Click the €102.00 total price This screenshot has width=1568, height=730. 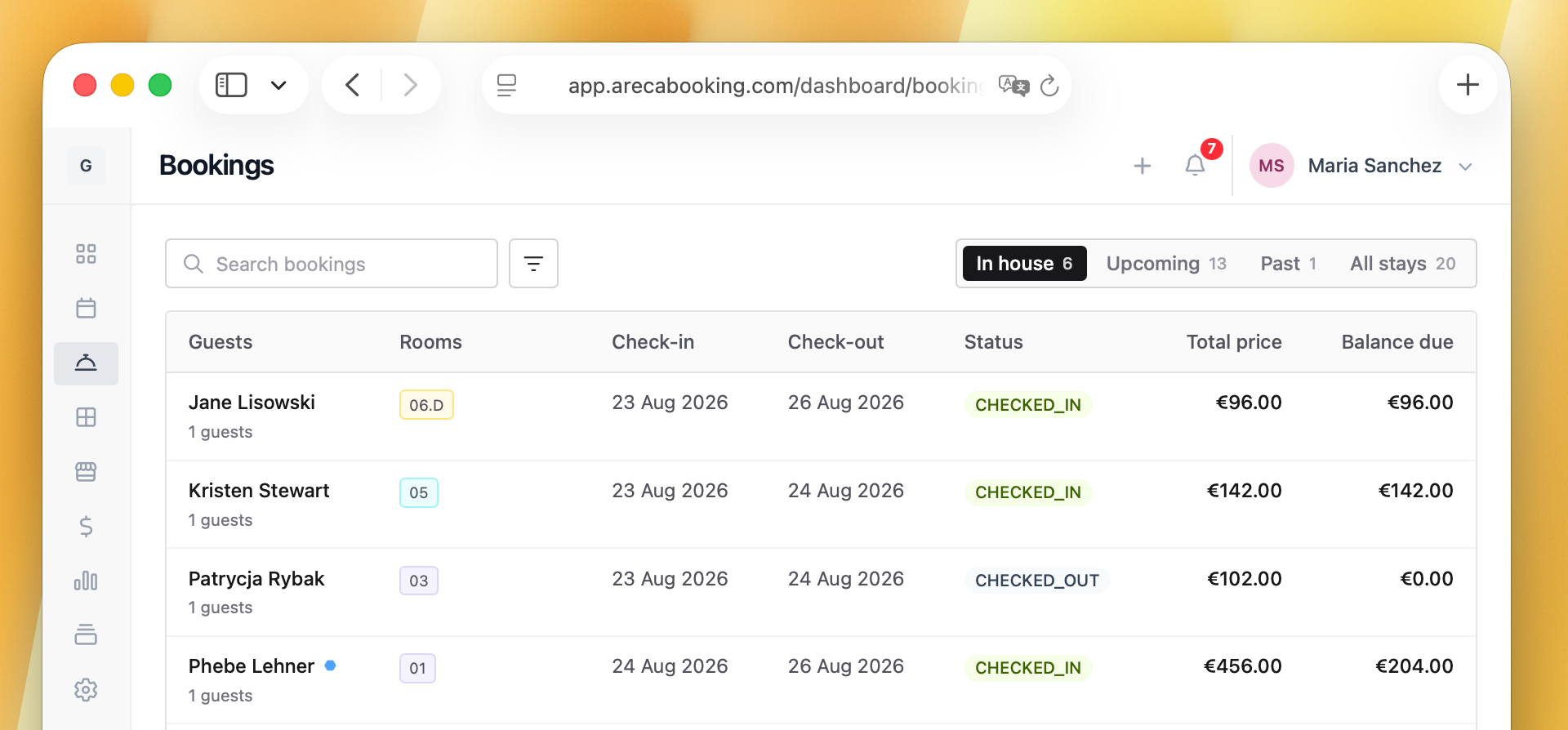coord(1245,579)
